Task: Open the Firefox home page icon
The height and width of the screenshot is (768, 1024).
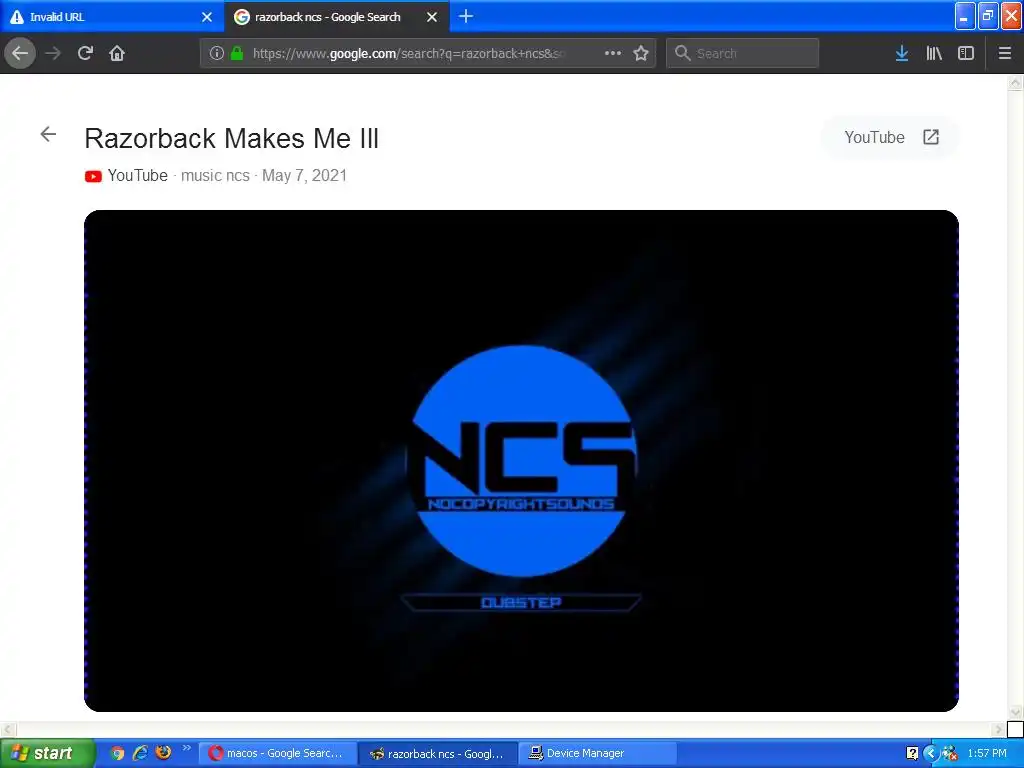Action: 117,53
